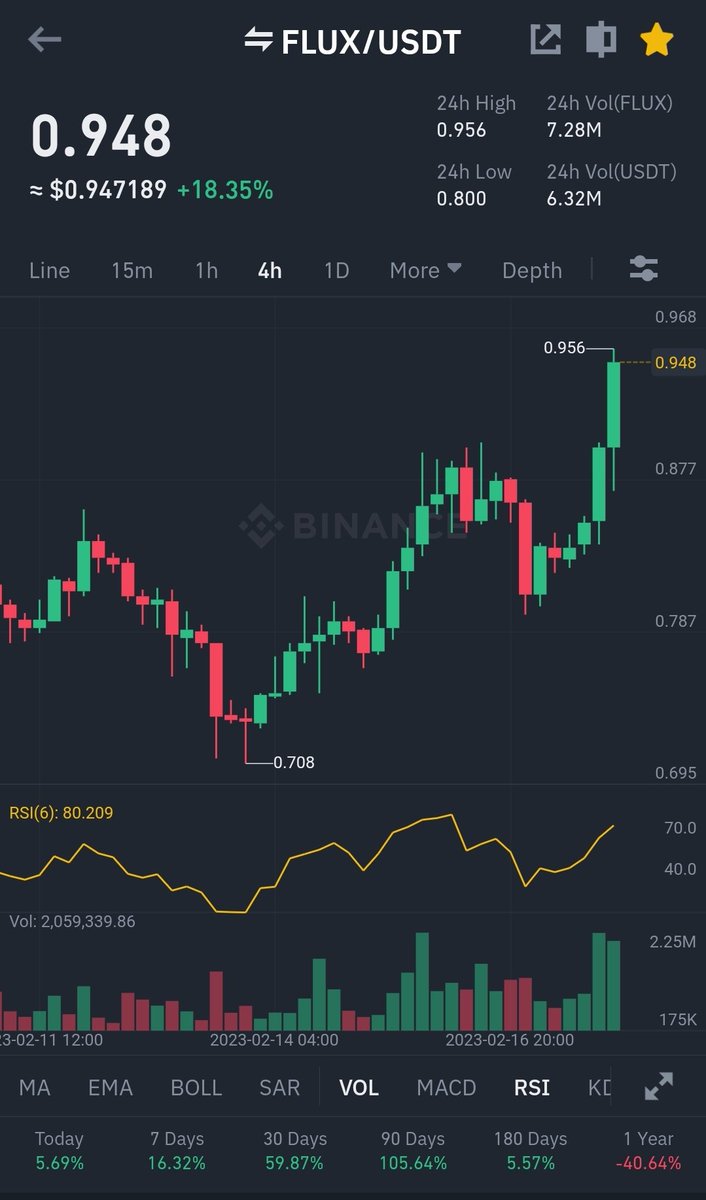Open chart settings sliders icon
This screenshot has height=1200, width=706.
click(643, 268)
